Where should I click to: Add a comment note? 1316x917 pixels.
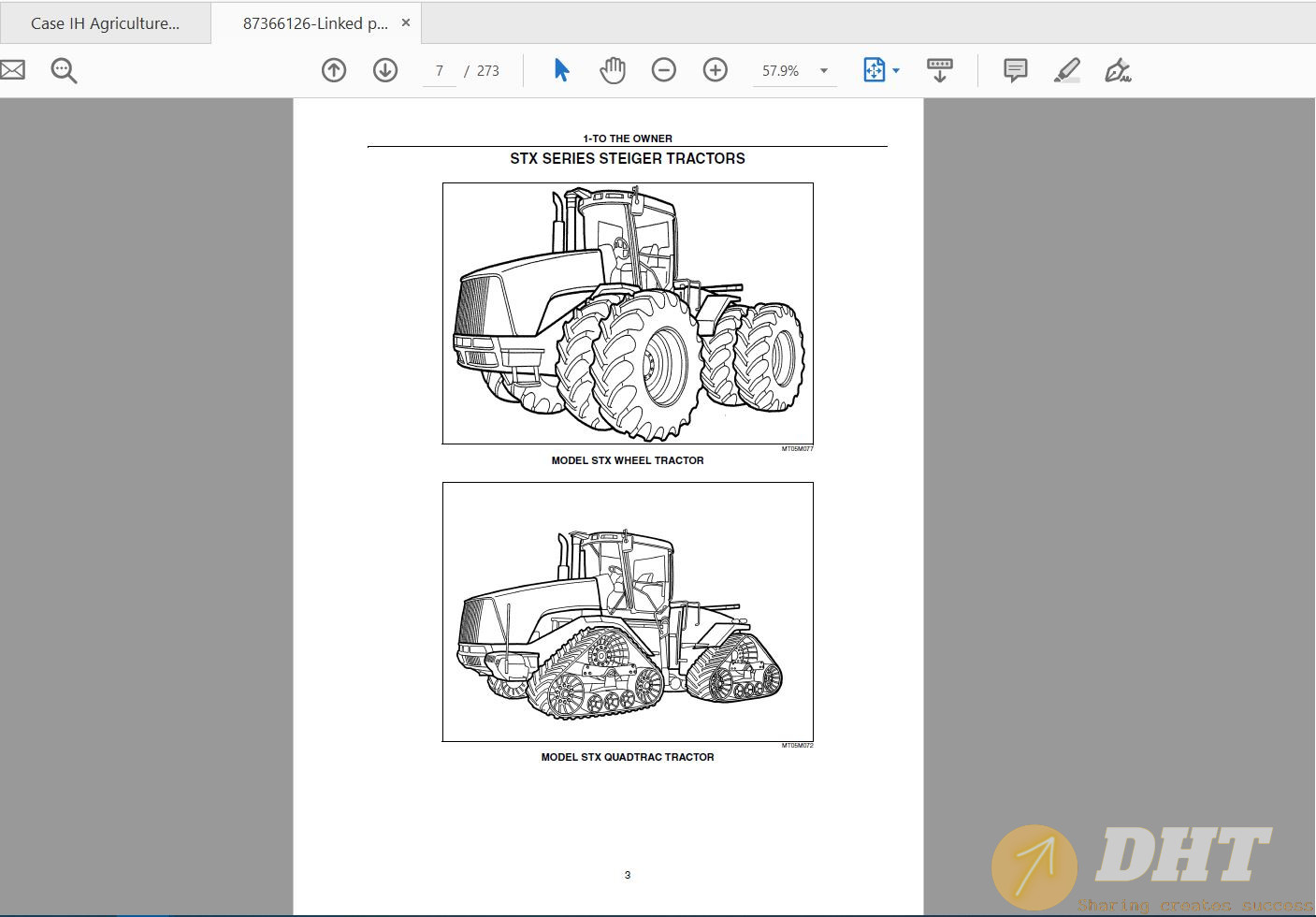click(x=1015, y=70)
